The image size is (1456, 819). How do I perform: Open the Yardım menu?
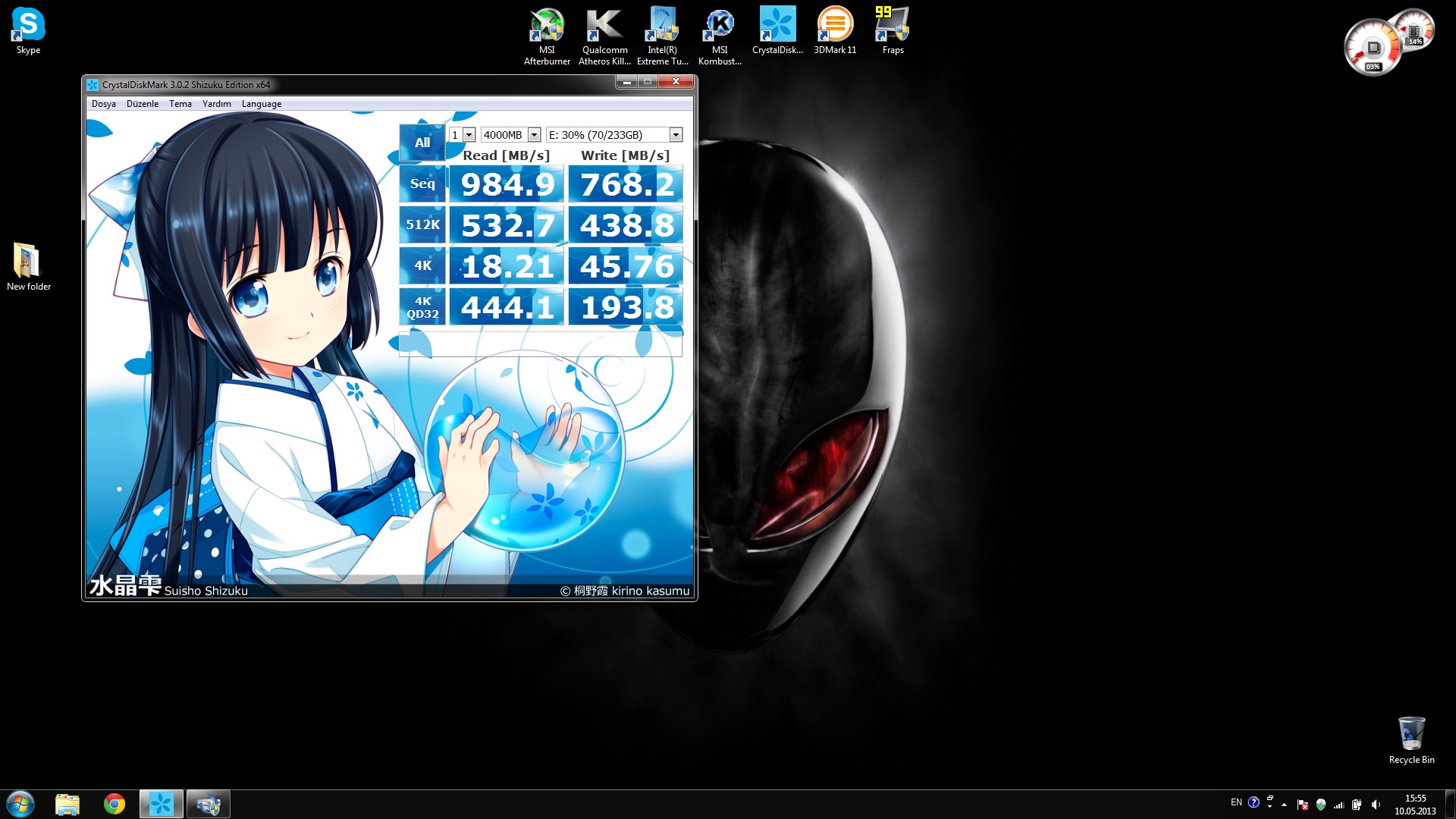coord(217,104)
